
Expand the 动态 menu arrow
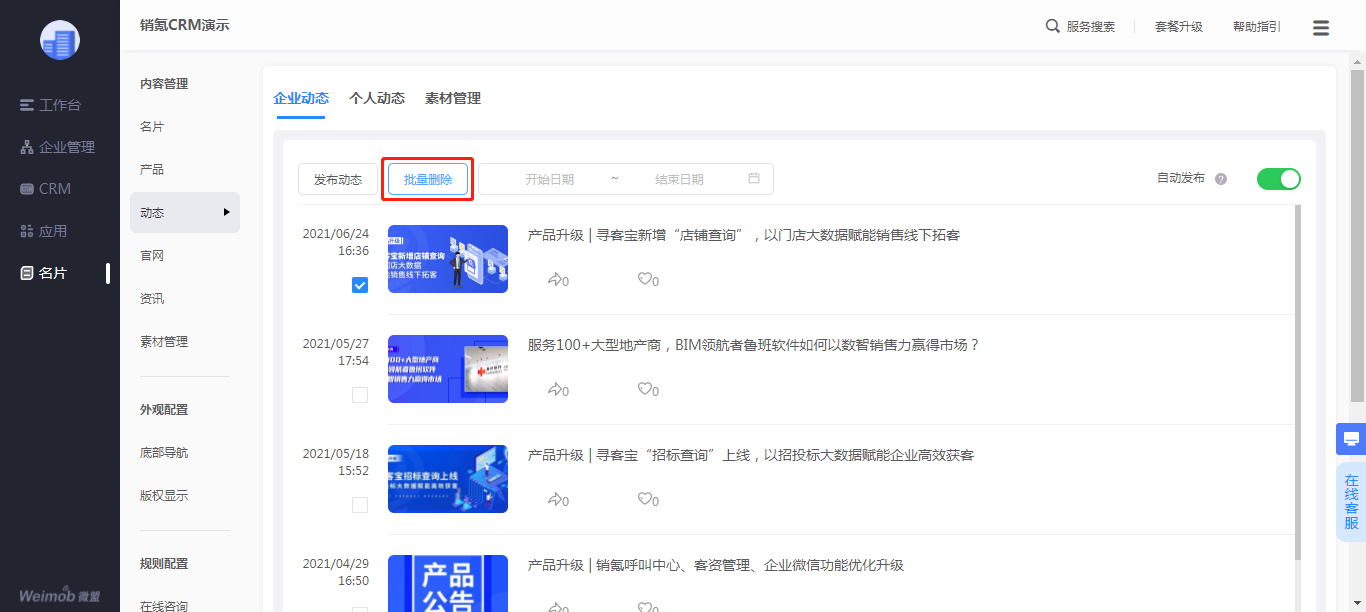[227, 212]
